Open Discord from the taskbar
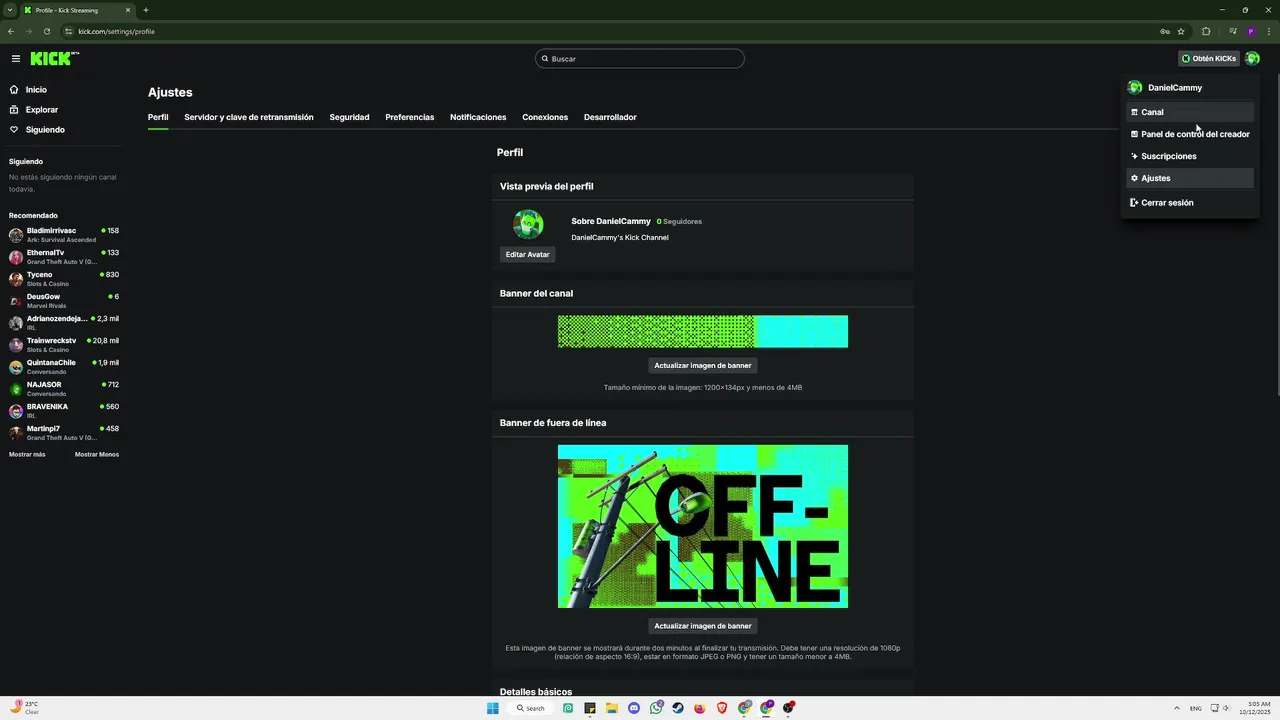Viewport: 1280px width, 720px height. click(x=634, y=708)
